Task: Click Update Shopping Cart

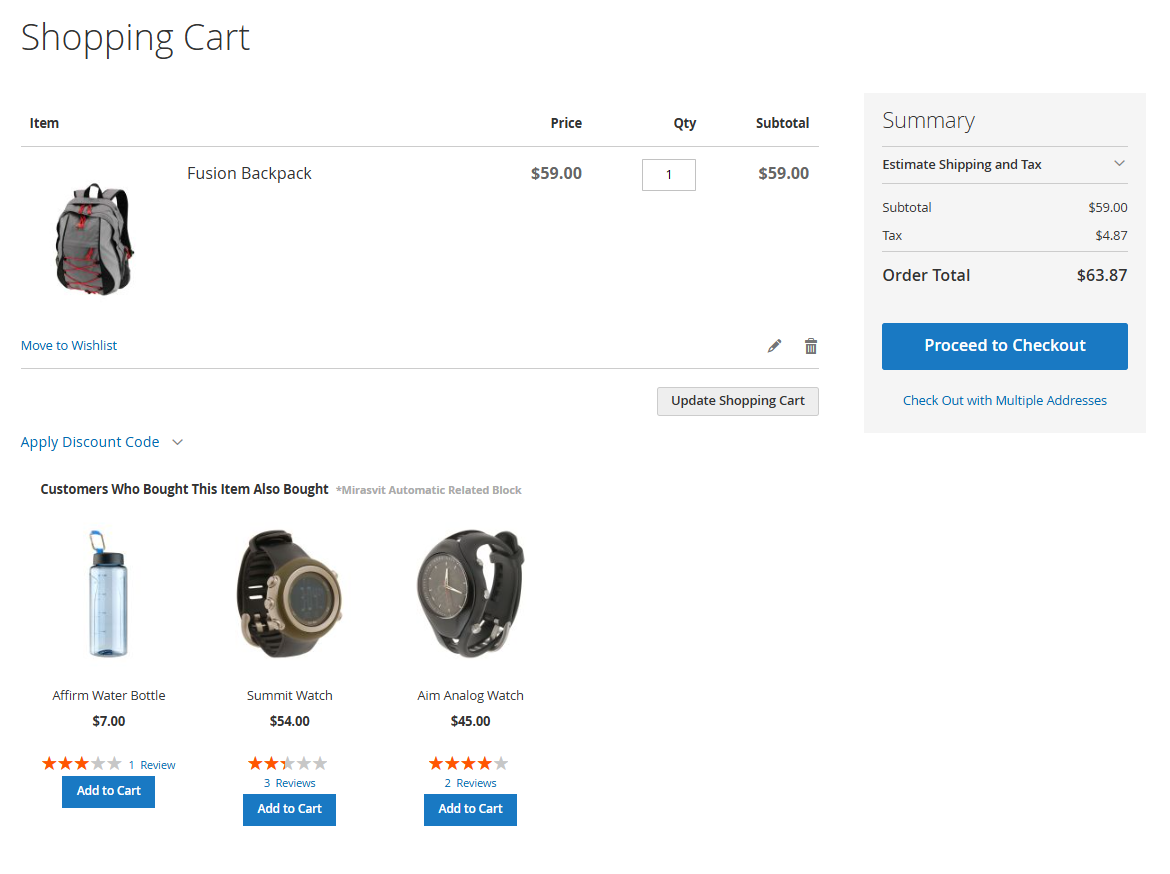Action: pyautogui.click(x=737, y=400)
